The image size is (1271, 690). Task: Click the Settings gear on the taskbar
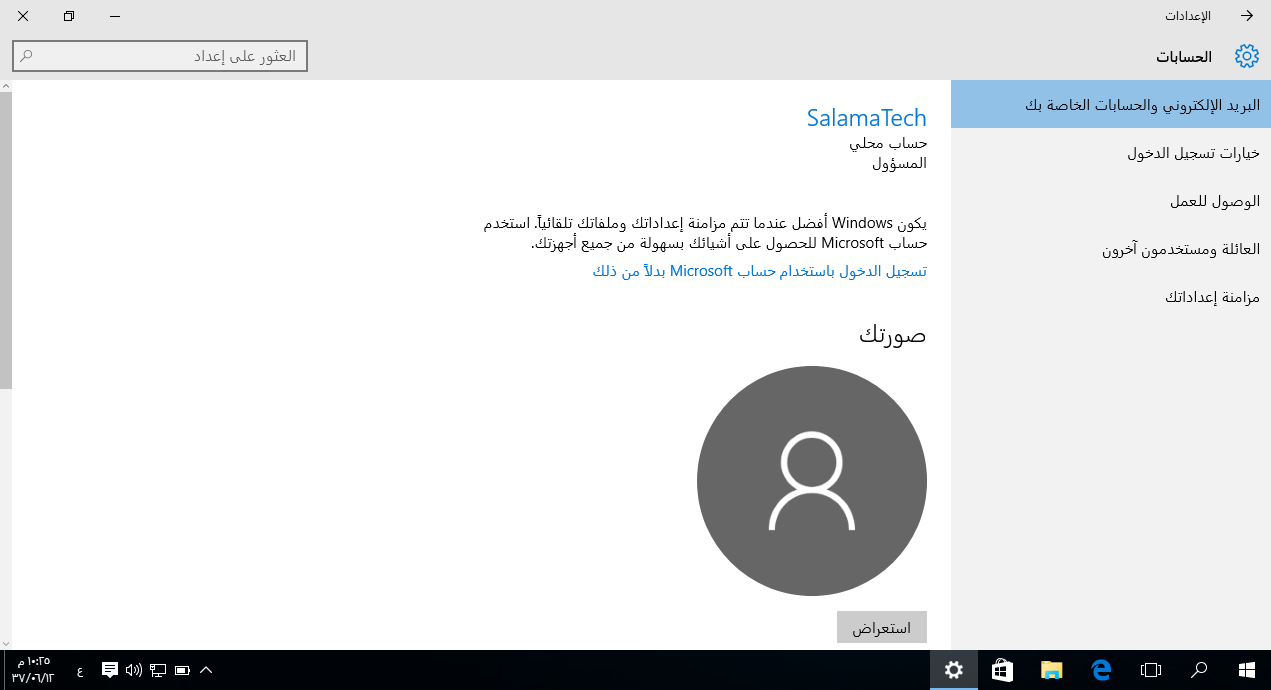954,670
